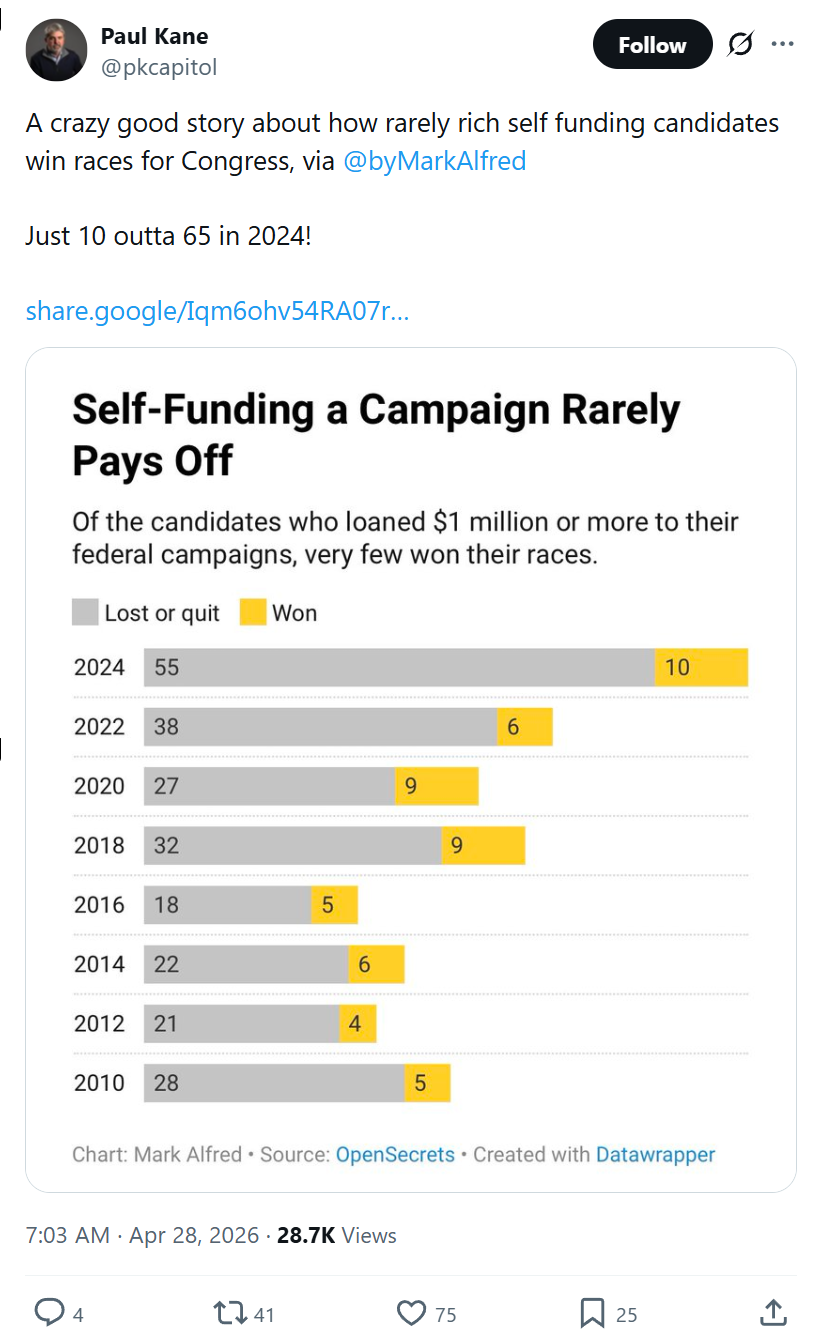Click the 28.7K Views count
Image resolution: width=822 pixels, height=1344 pixels.
click(x=337, y=1235)
